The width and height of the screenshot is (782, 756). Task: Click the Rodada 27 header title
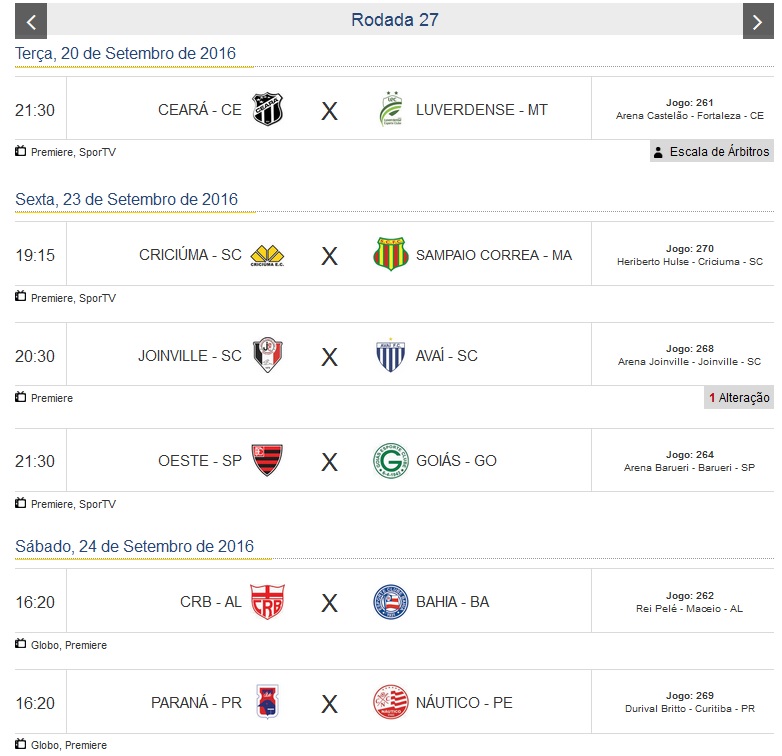[395, 20]
